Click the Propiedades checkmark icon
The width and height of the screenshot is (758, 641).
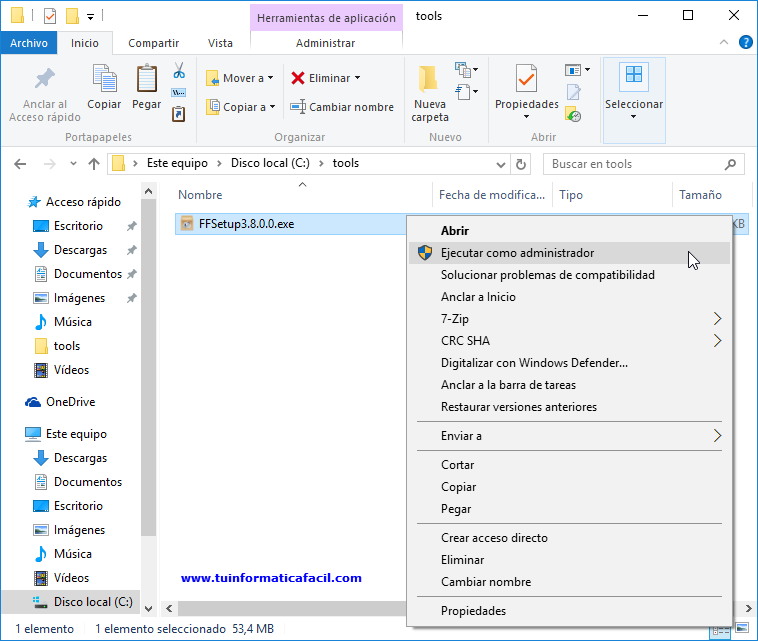[526, 78]
